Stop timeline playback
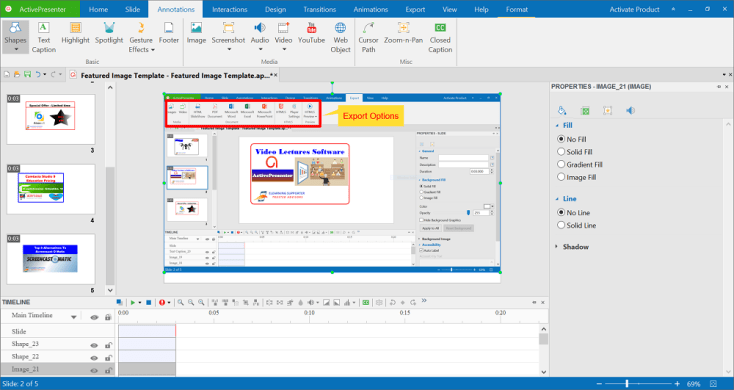The image size is (734, 390). click(x=148, y=302)
